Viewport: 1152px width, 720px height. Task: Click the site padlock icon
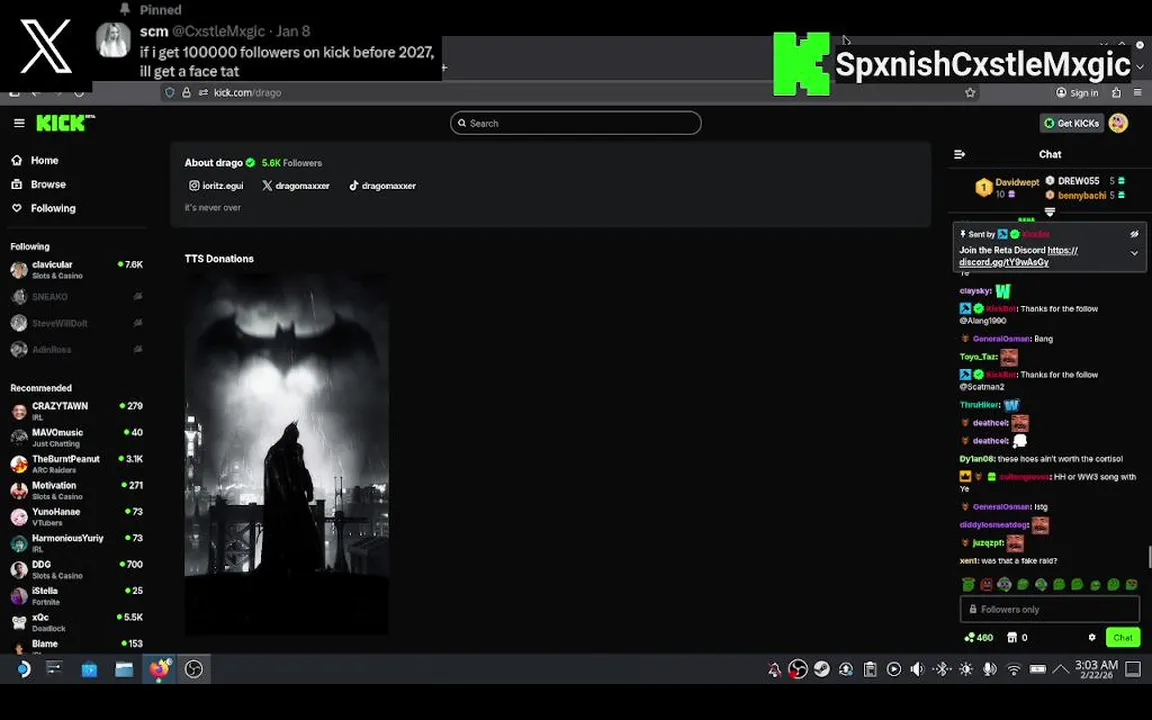[187, 93]
